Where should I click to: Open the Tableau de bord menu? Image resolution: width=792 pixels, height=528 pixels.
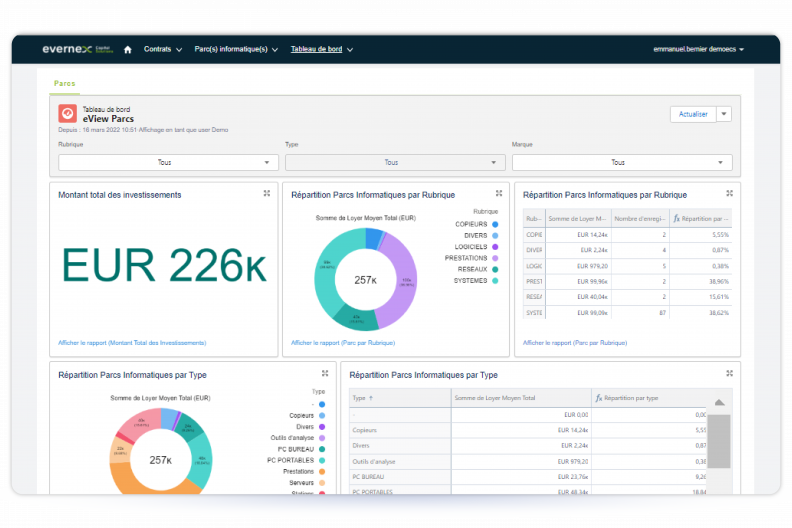[x=322, y=50]
